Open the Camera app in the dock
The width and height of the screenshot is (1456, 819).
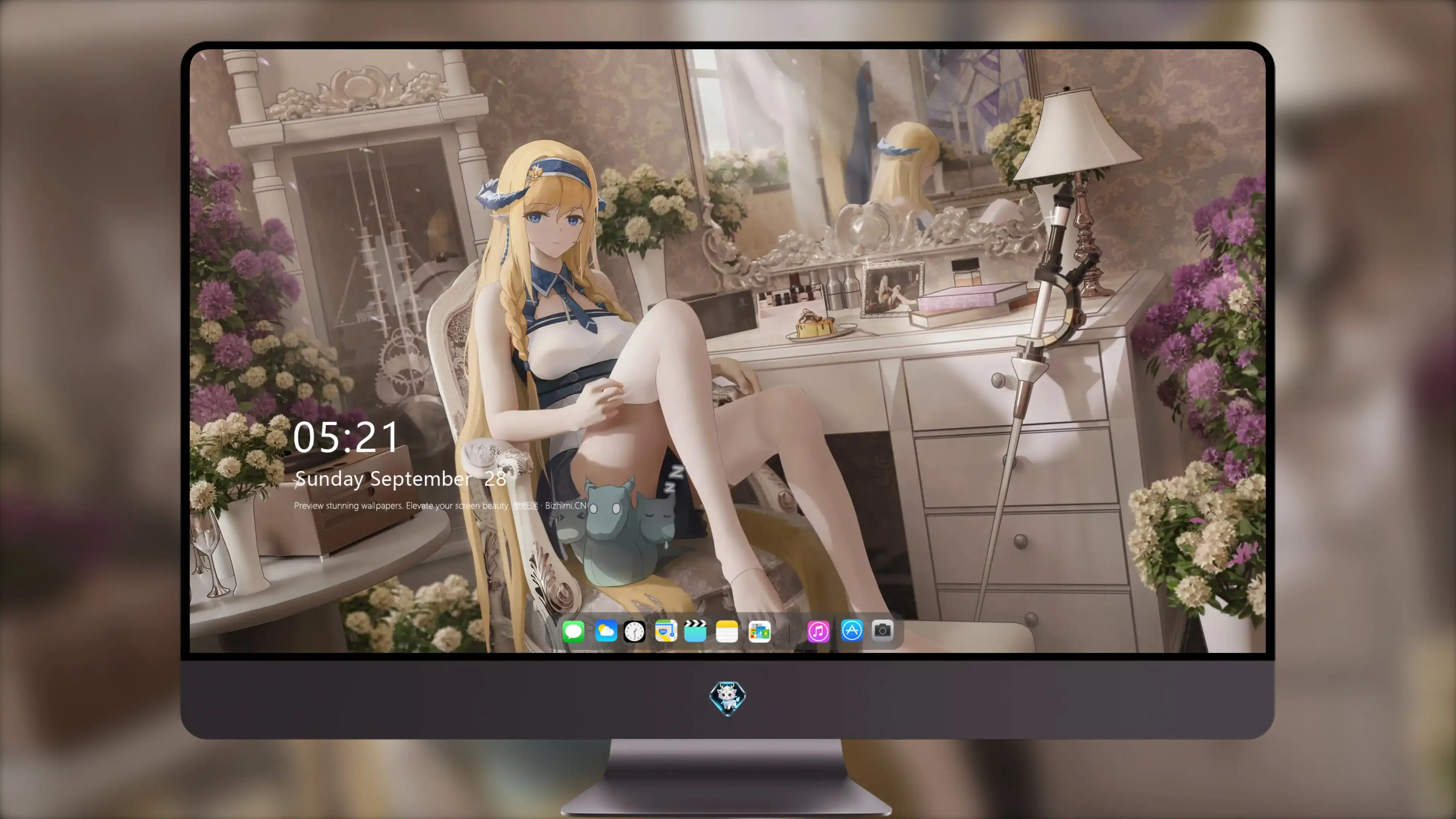(x=882, y=630)
